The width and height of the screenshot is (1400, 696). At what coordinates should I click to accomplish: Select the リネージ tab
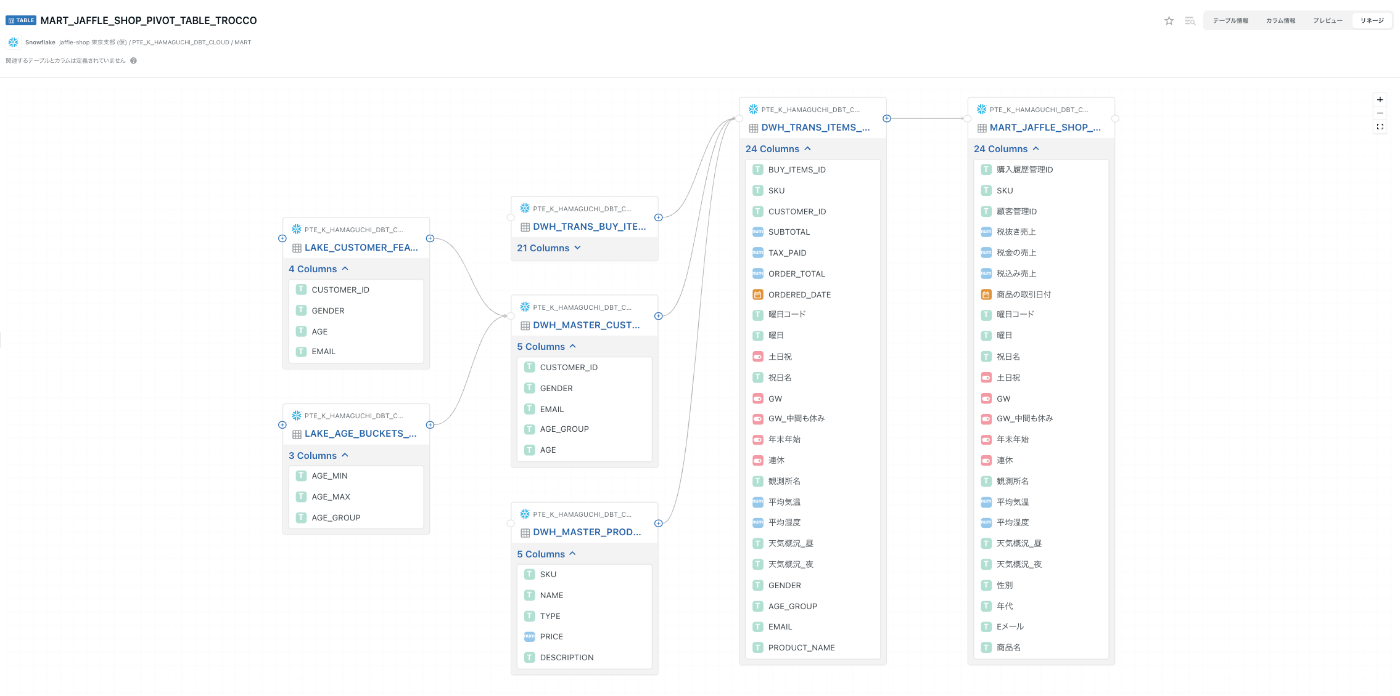pyautogui.click(x=1371, y=20)
